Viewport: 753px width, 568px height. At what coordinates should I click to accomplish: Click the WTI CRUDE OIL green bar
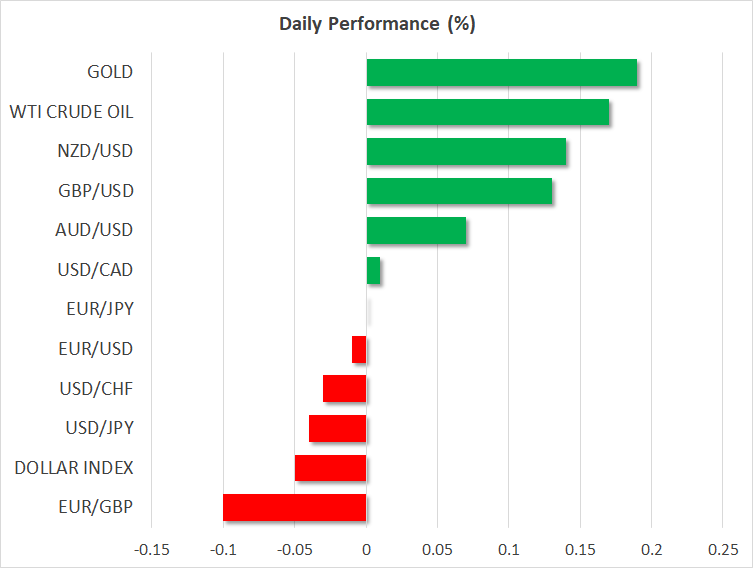[488, 112]
